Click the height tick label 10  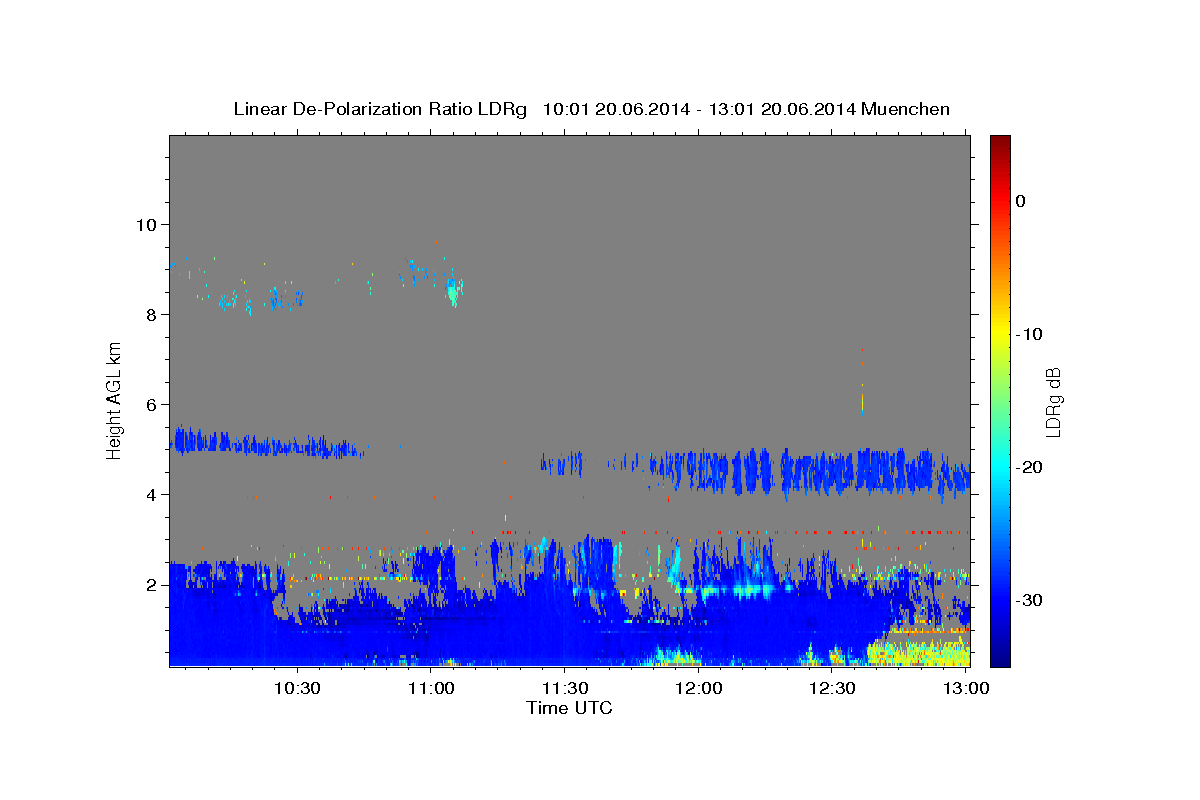[x=147, y=224]
